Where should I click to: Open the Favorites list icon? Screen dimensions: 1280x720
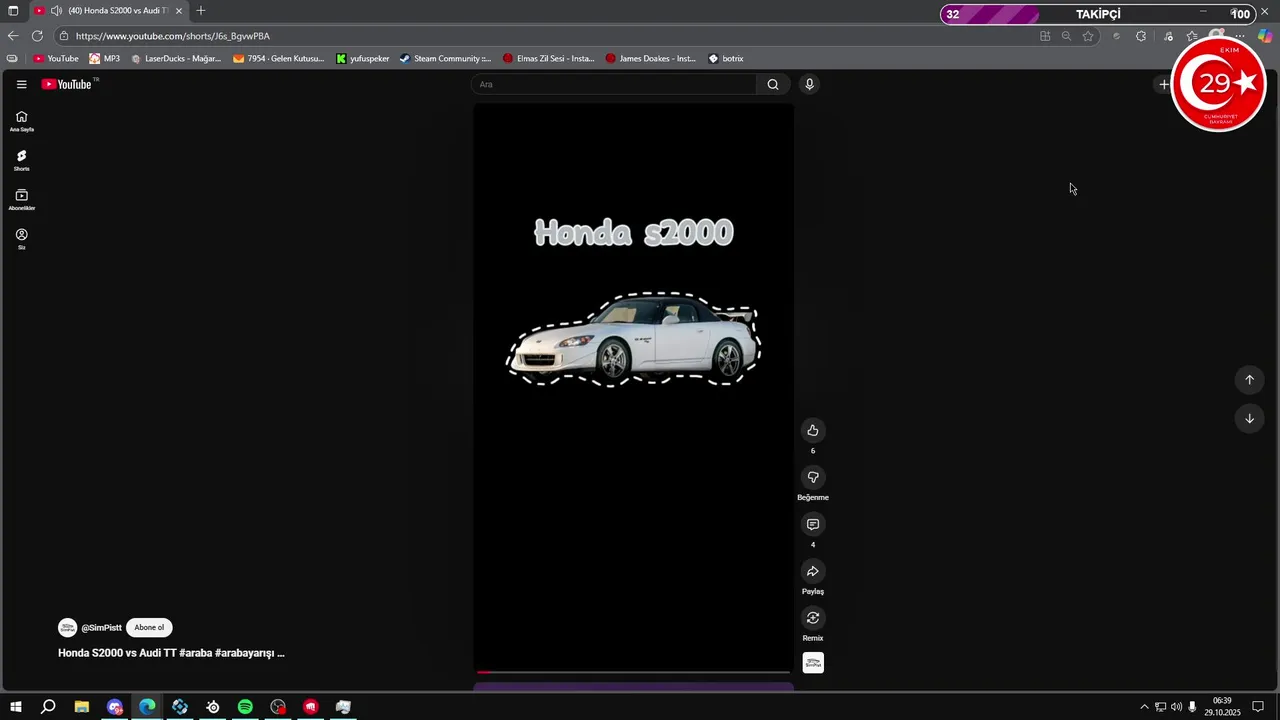(1192, 36)
